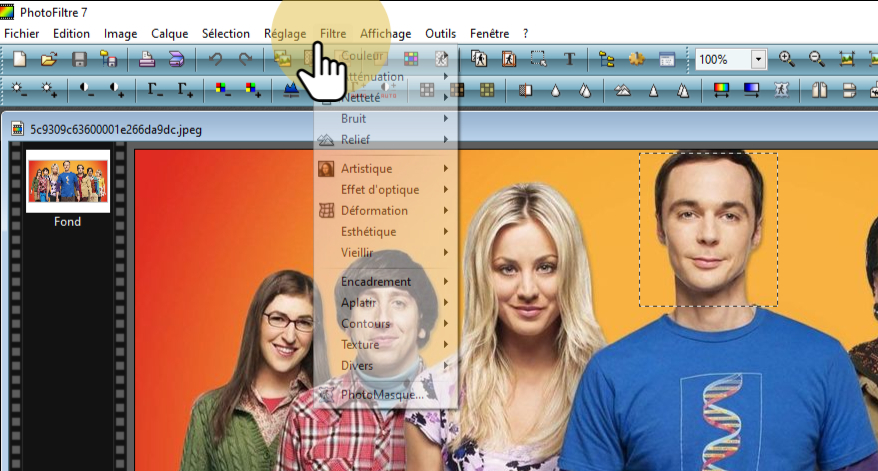This screenshot has height=471, width=878.
Task: Expand the Aplatir submenu arrow
Action: [x=446, y=302]
